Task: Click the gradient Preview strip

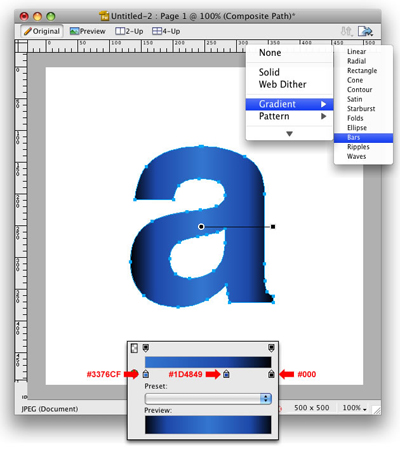Action: coord(208,425)
